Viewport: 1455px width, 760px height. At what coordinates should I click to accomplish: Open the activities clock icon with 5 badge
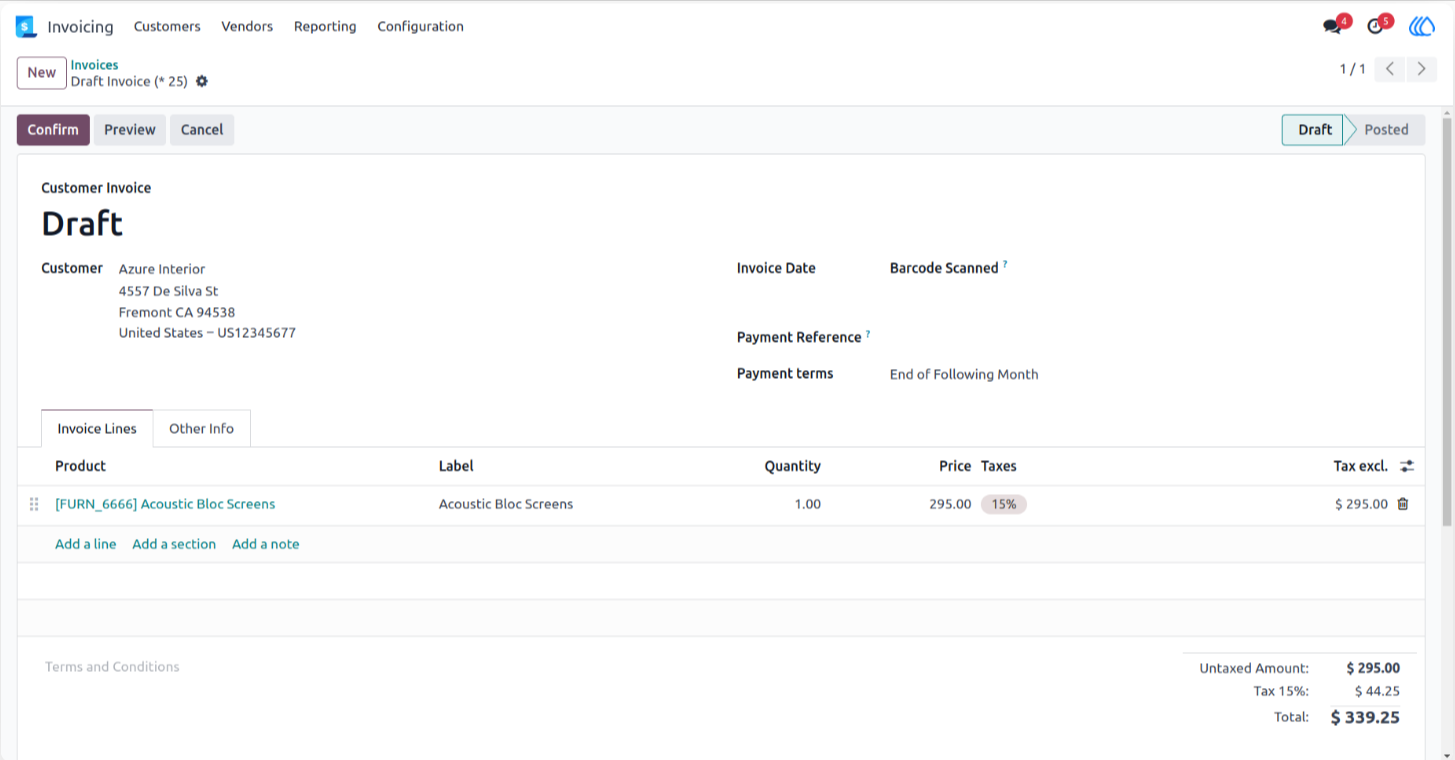(1375, 27)
